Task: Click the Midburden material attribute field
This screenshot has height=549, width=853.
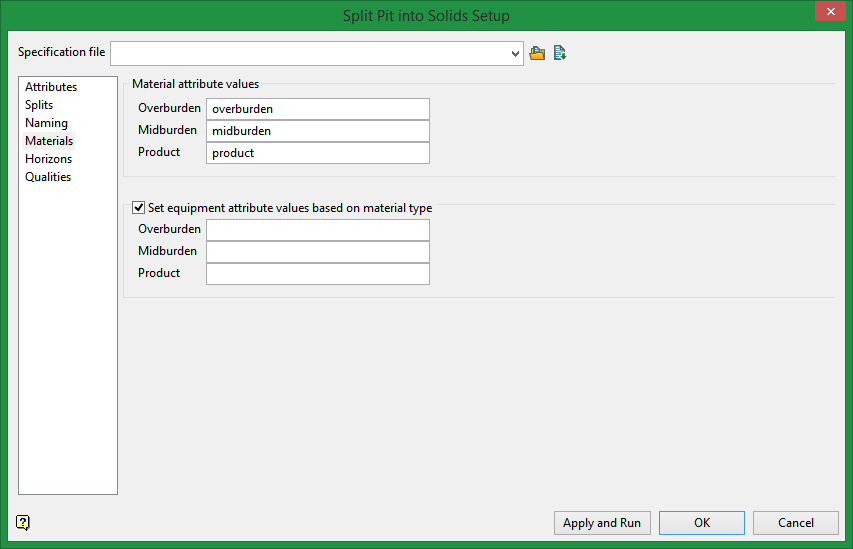Action: (317, 131)
